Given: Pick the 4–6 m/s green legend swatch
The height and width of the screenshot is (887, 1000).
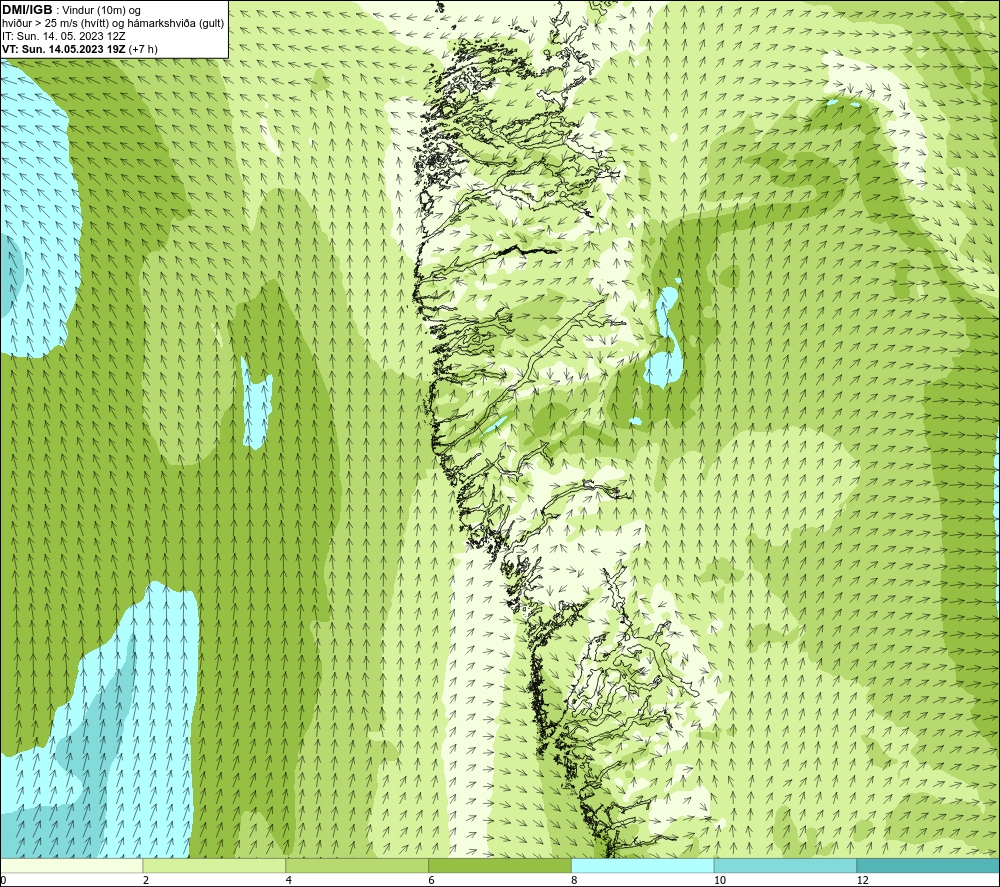Looking at the screenshot, I should point(357,865).
